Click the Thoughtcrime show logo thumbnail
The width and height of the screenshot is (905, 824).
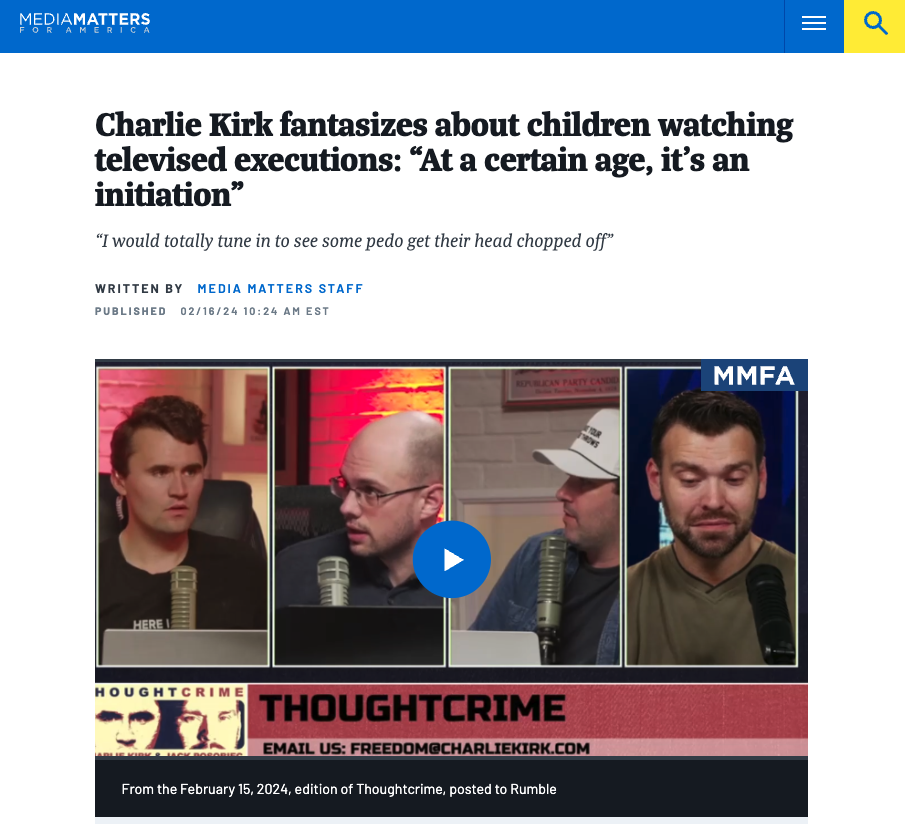click(171, 720)
